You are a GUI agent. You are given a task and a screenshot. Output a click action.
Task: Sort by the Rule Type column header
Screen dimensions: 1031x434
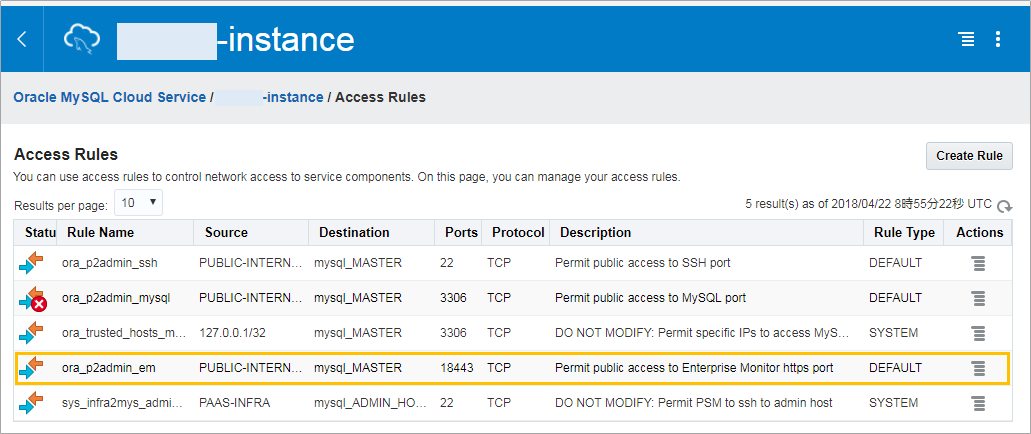[904, 233]
